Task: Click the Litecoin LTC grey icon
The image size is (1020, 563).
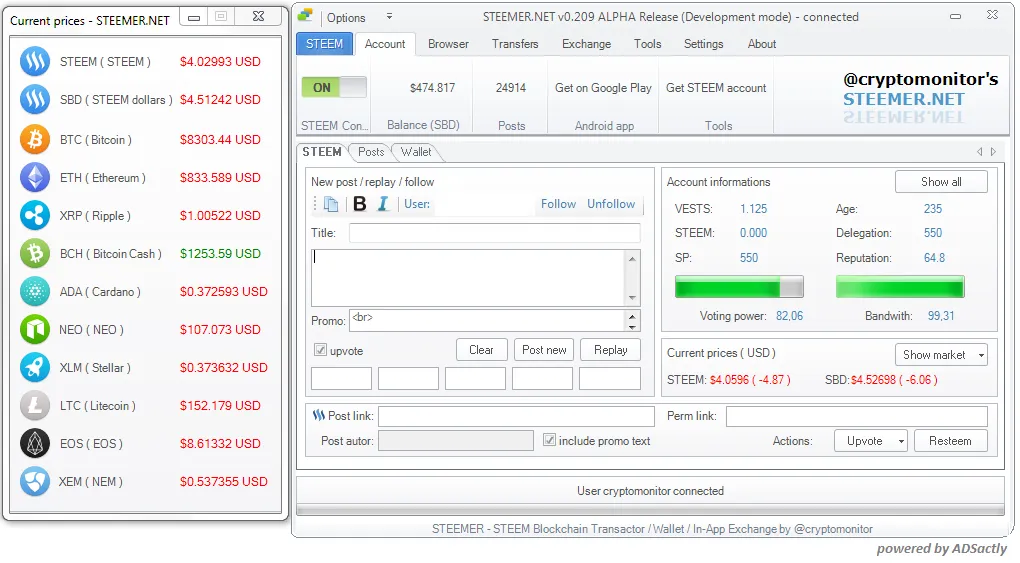Action: (x=35, y=405)
